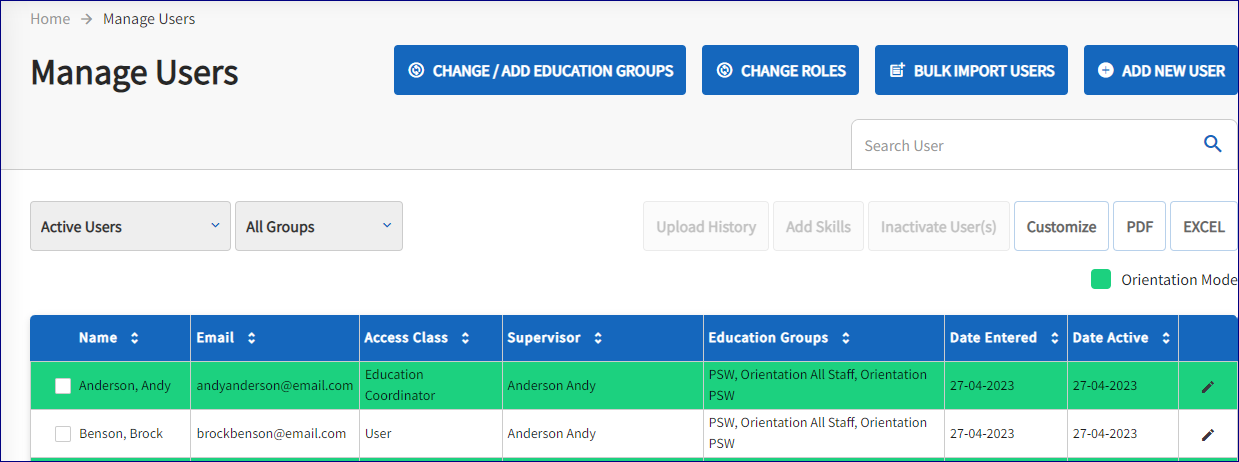Image resolution: width=1239 pixels, height=462 pixels.
Task: Click the green Orientation Mode swatch
Action: [1101, 279]
